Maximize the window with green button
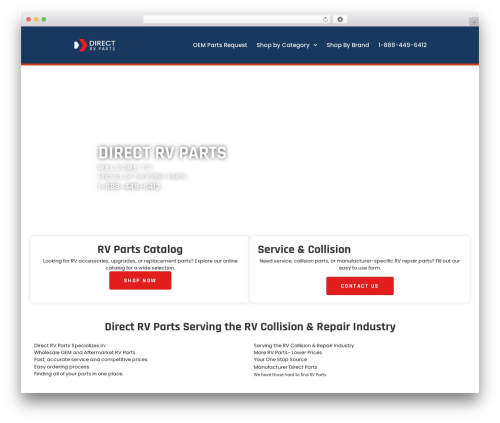The image size is (500, 423). click(x=44, y=19)
